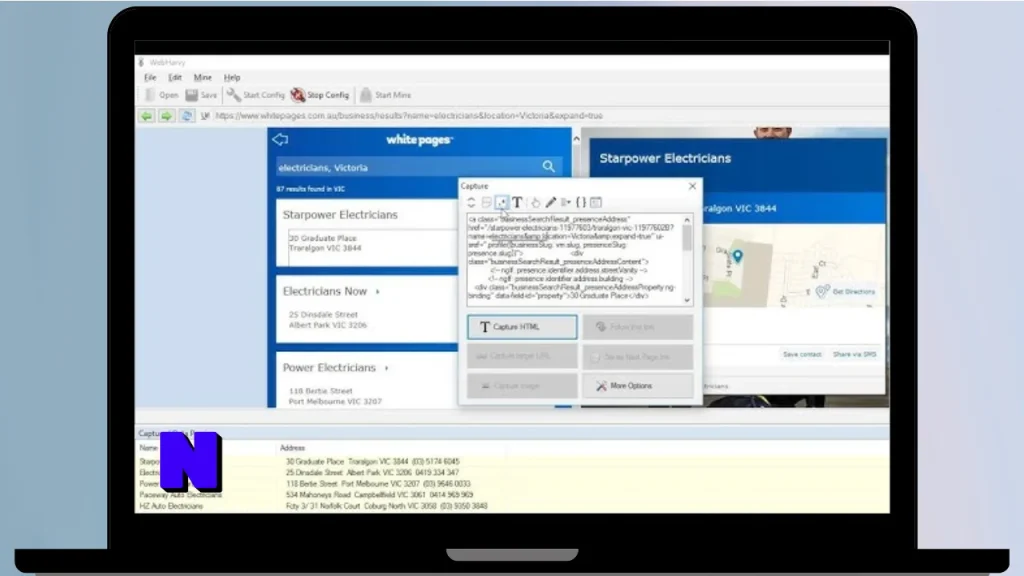The height and width of the screenshot is (576, 1024).
Task: Click the curly braces icon in Capture toolbar
Action: click(581, 202)
